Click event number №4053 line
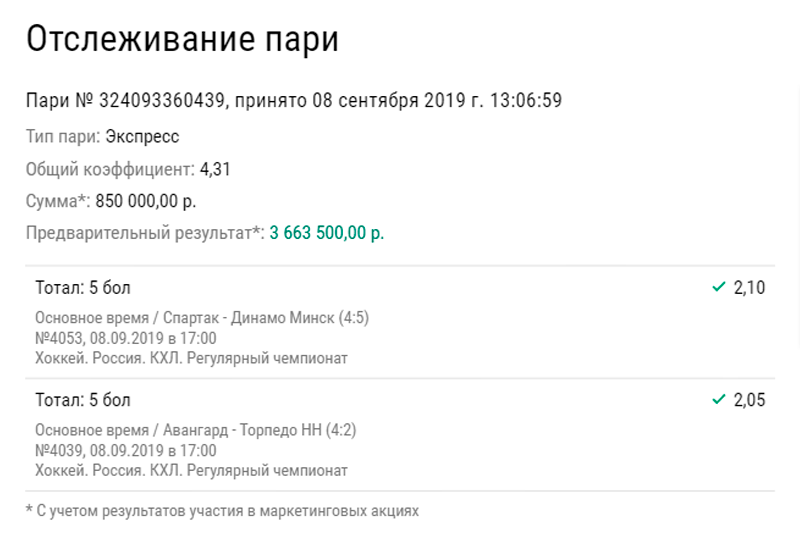800x535 pixels. (125, 338)
